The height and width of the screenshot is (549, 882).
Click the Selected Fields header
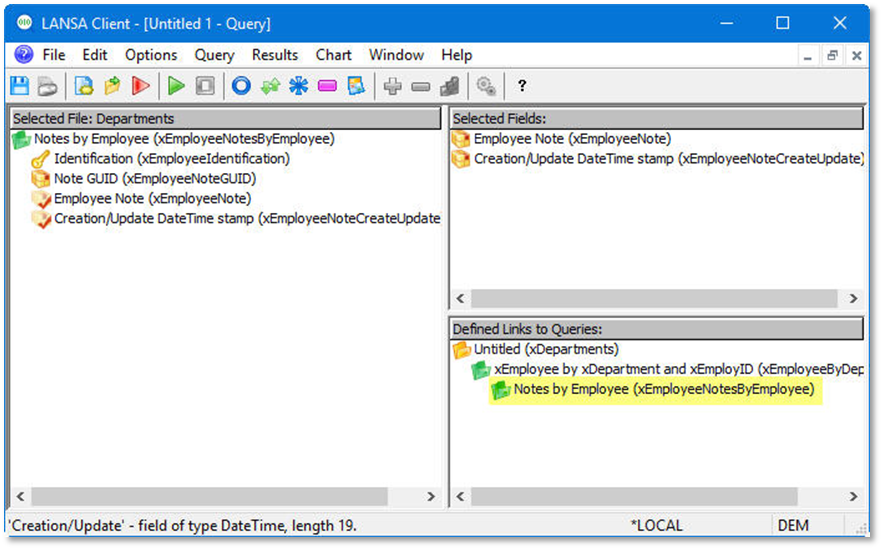(657, 119)
